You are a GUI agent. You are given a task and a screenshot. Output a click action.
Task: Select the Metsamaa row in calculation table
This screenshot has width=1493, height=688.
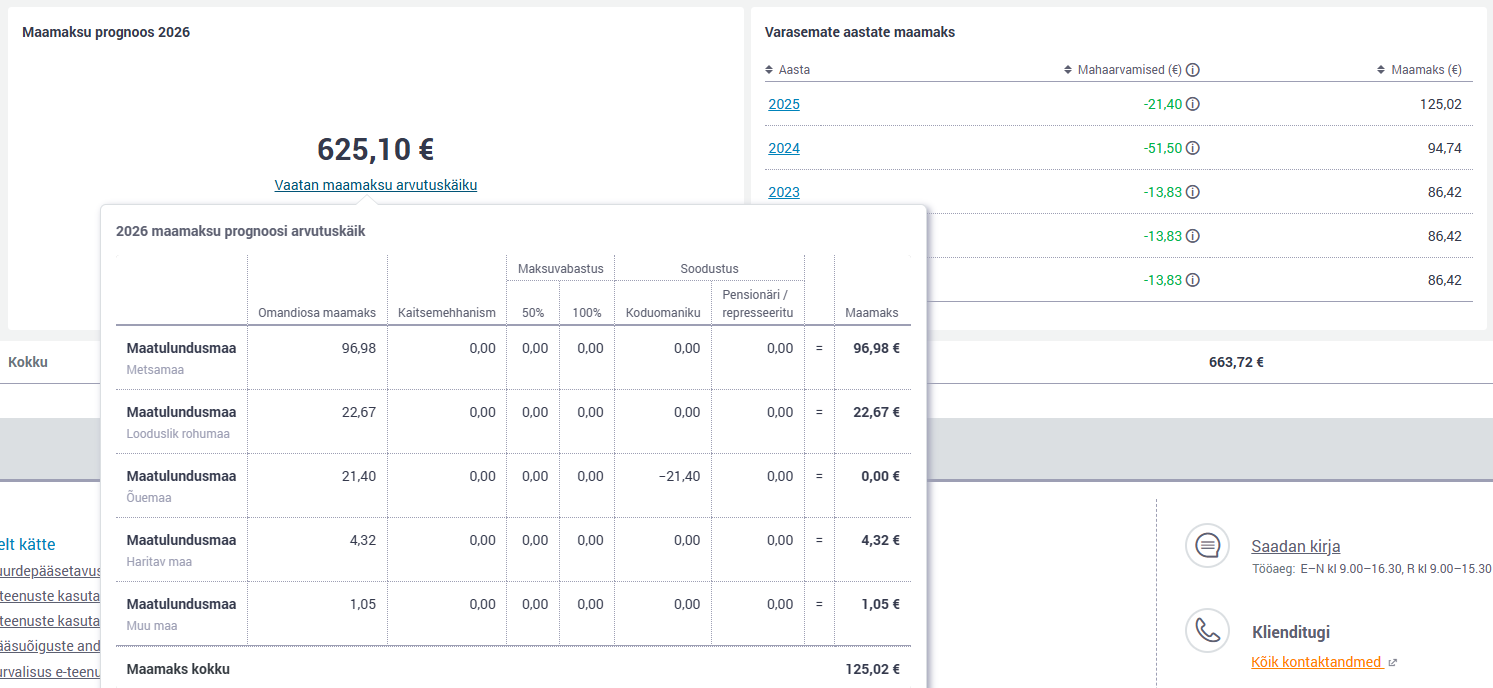coord(181,357)
